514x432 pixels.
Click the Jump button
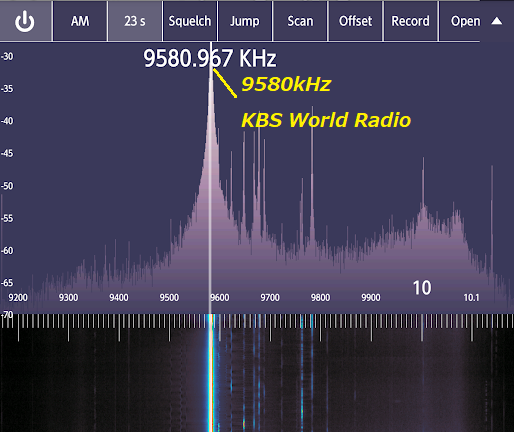pos(245,21)
